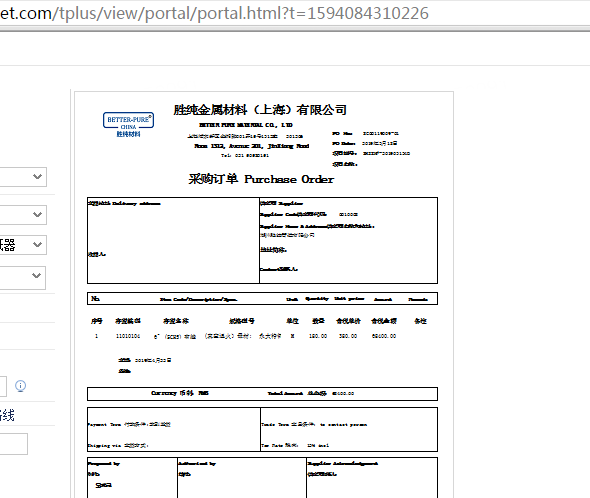Click the BETTER-PURE CHINA logo
Image resolution: width=590 pixels, height=498 pixels.
pos(128,124)
